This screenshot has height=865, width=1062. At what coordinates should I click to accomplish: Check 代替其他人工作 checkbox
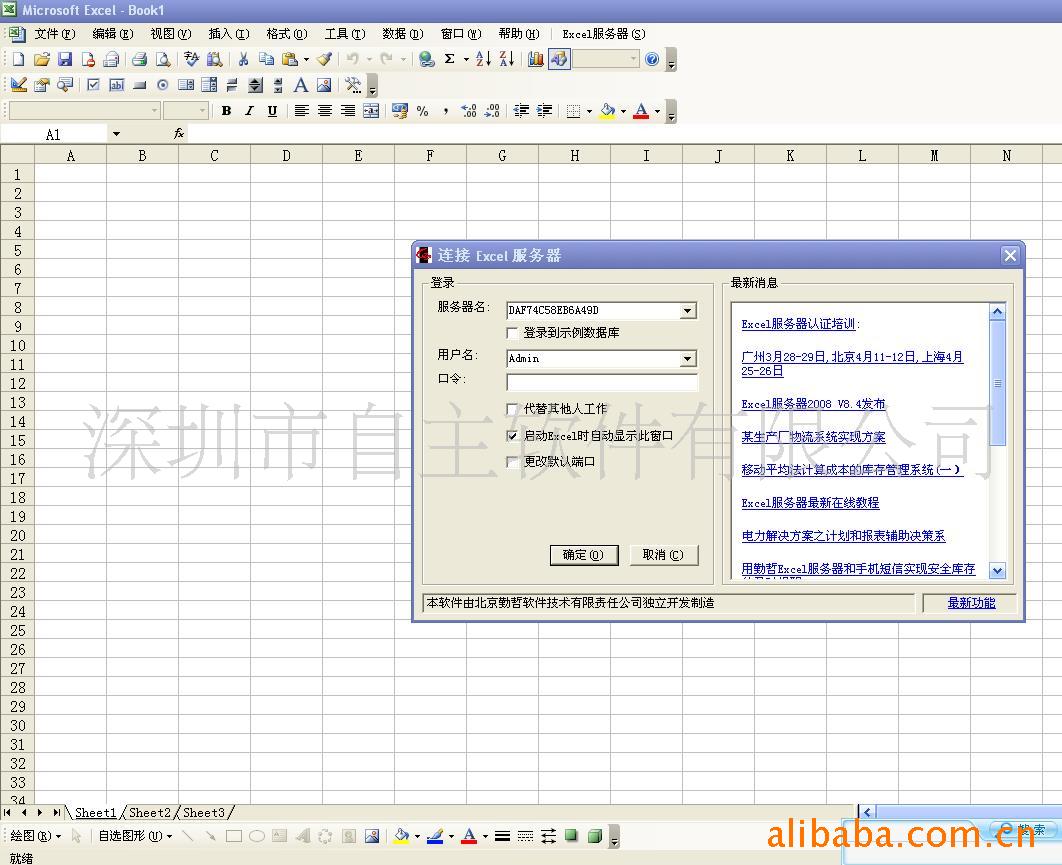click(512, 408)
